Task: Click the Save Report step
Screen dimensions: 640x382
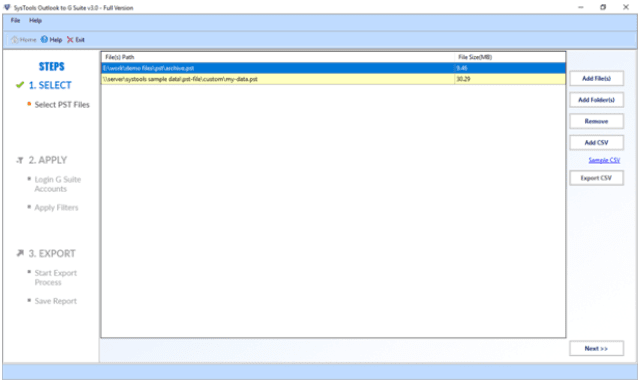Action: tap(56, 301)
